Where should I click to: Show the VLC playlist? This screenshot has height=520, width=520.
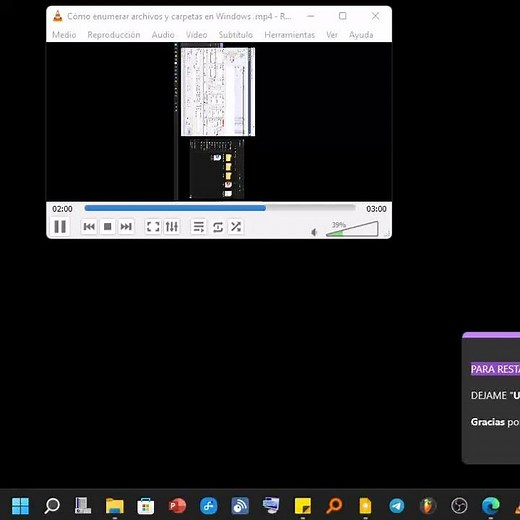(199, 227)
